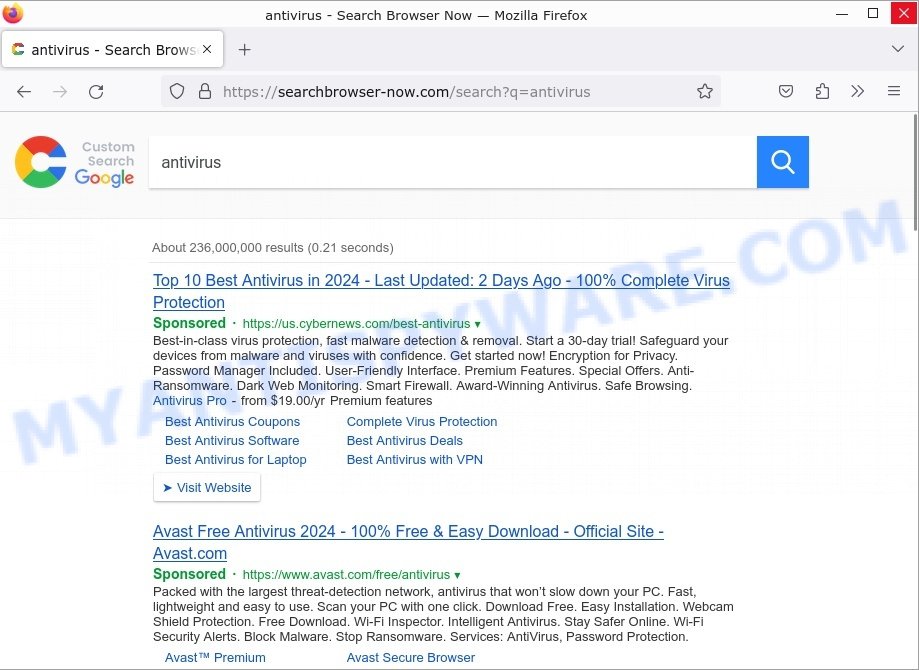Screen dimensions: 919x670
Task: Open the Antivirus Pro link
Action: [x=189, y=400]
